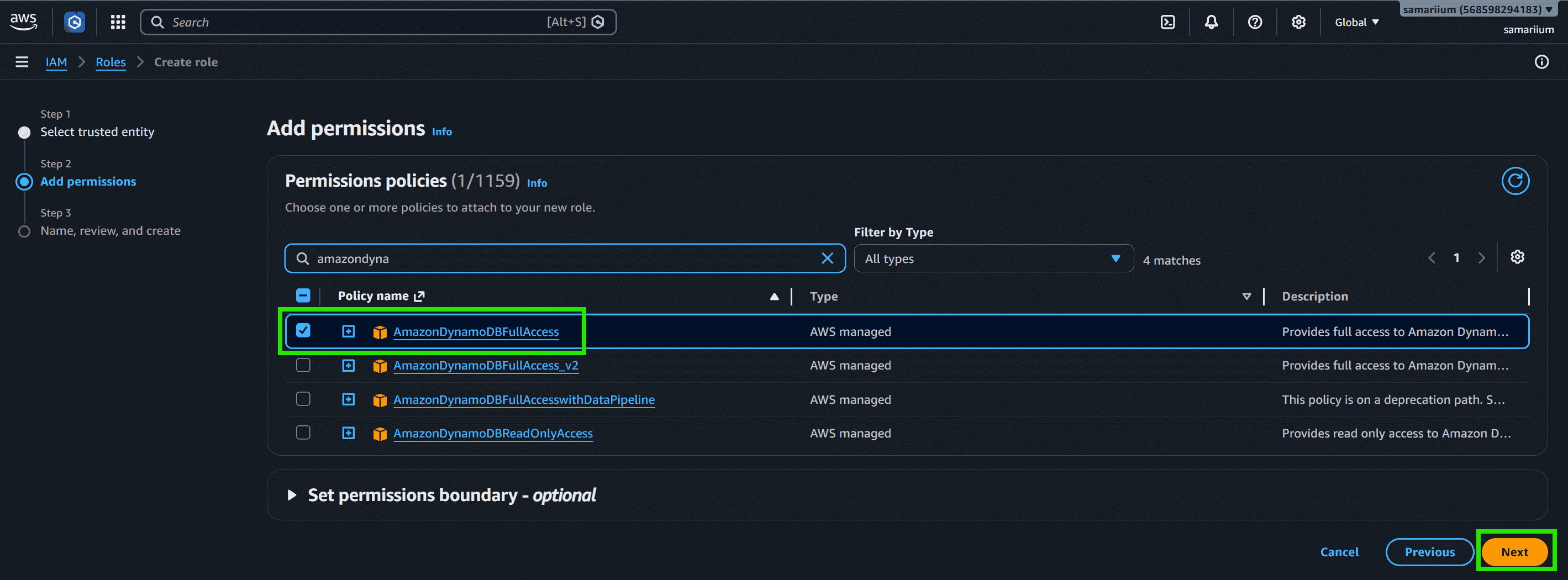Open the AWS console home logo
Screen dimensions: 1568x580
click(x=24, y=22)
